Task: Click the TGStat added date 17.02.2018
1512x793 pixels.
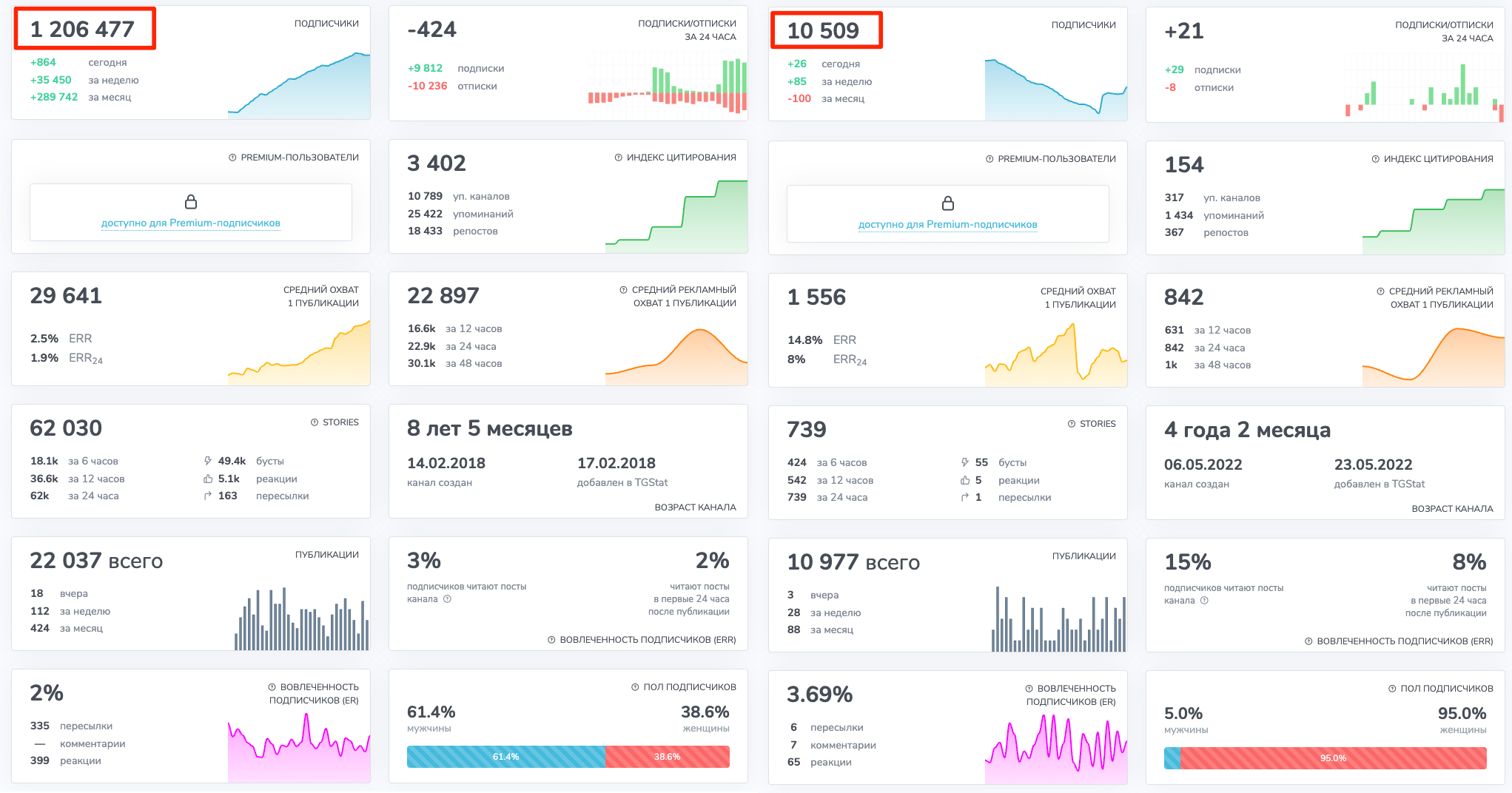Action: point(616,463)
